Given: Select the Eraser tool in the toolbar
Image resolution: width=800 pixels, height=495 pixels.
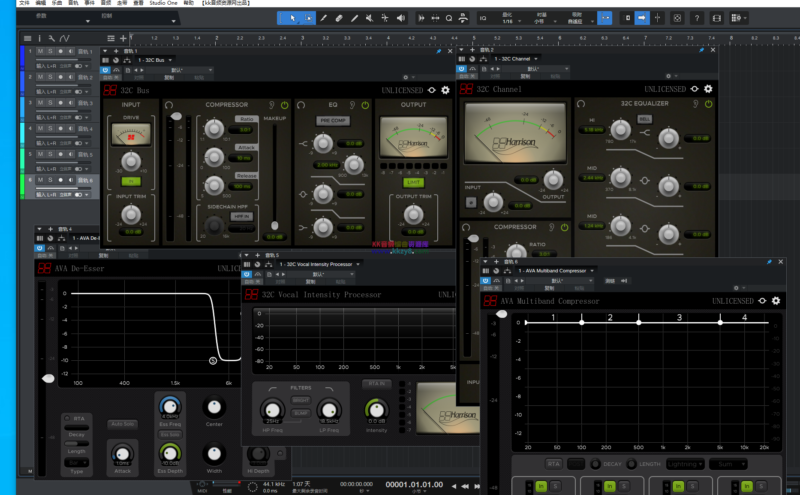Looking at the screenshot, I should pyautogui.click(x=339, y=18).
